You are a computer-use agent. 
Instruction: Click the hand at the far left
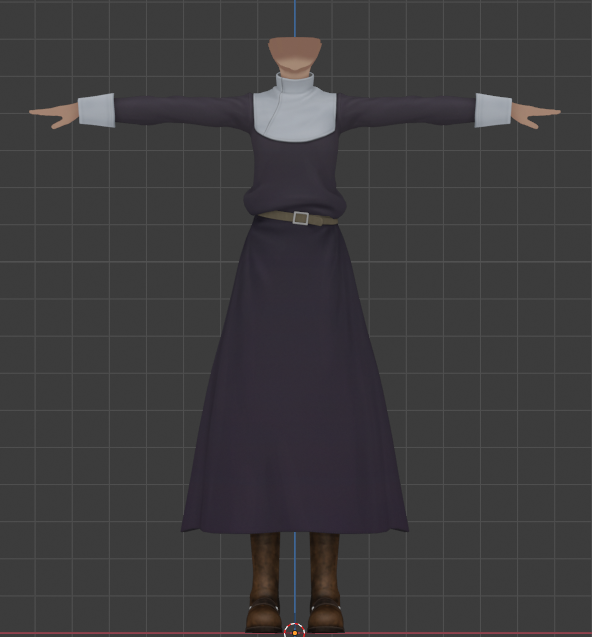click(55, 115)
